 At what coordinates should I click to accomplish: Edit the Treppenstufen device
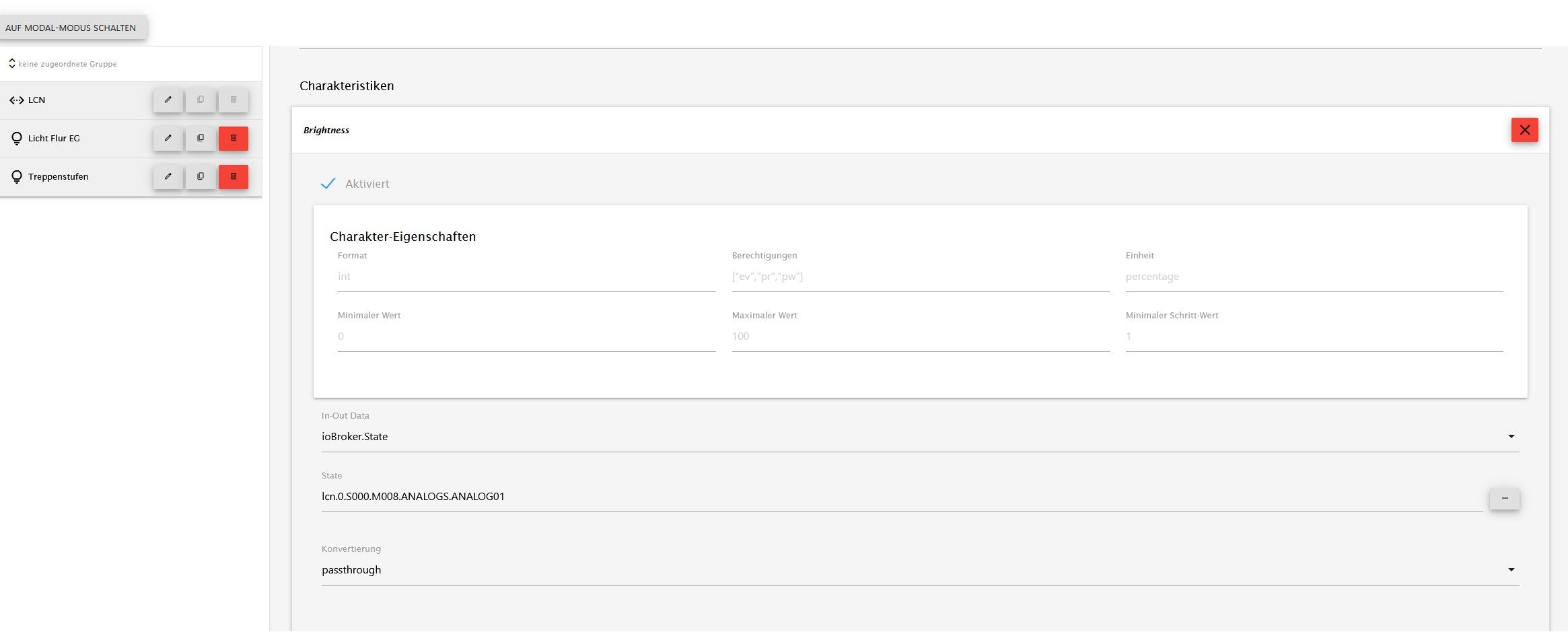pyautogui.click(x=168, y=177)
